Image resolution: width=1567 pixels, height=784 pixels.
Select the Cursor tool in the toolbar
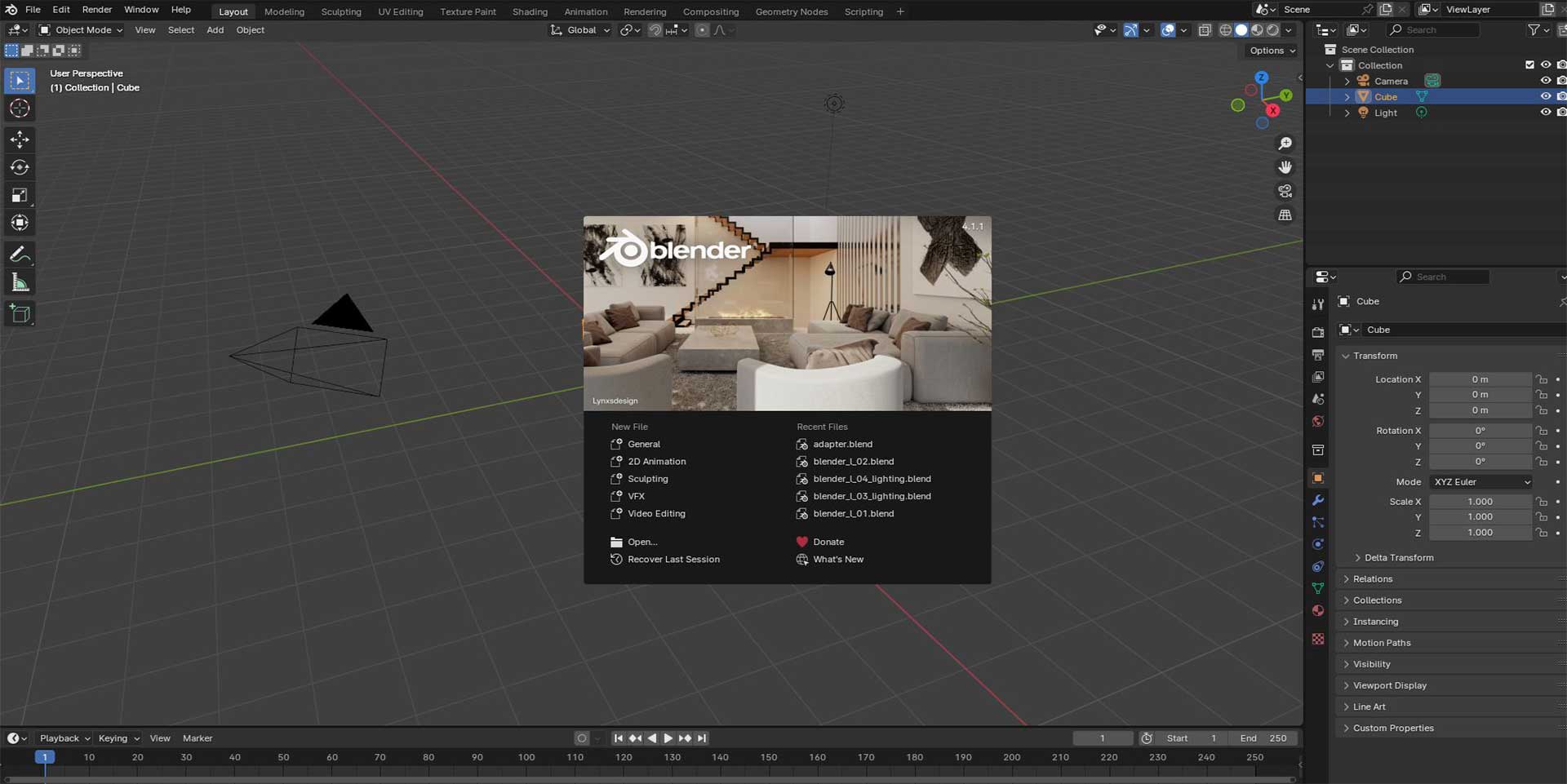20,109
